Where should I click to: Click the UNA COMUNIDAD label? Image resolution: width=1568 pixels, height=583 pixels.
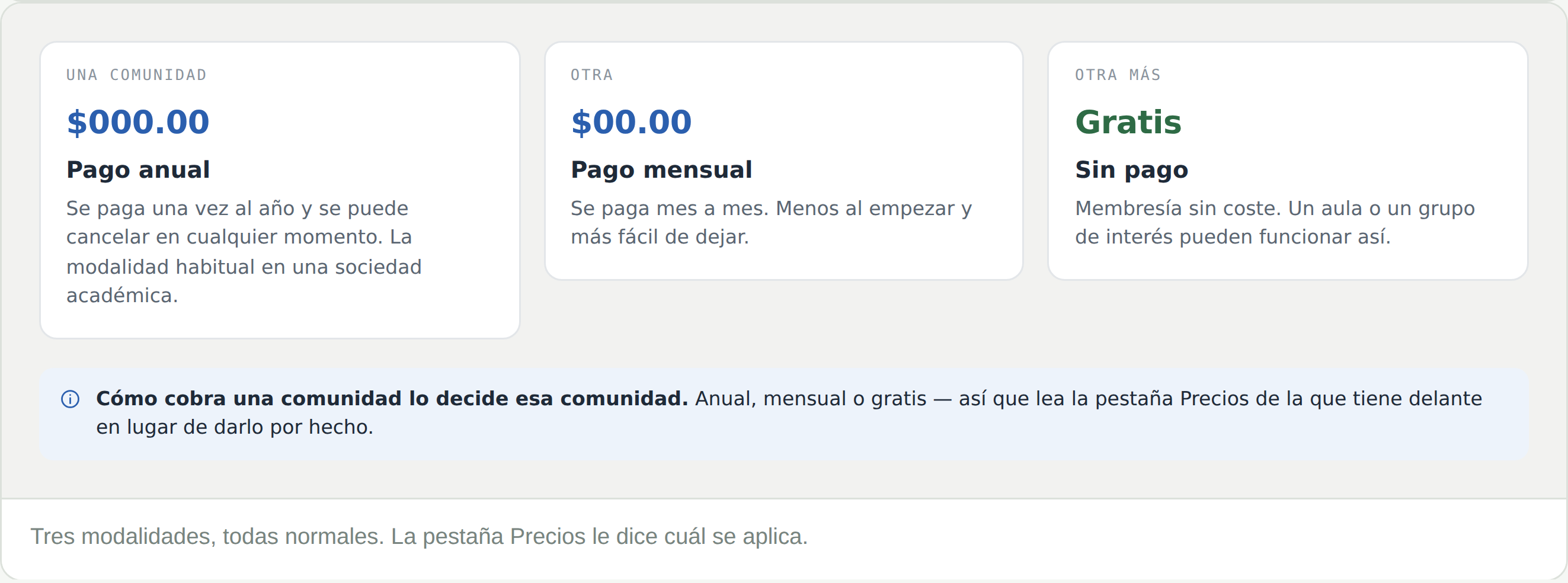[x=136, y=75]
